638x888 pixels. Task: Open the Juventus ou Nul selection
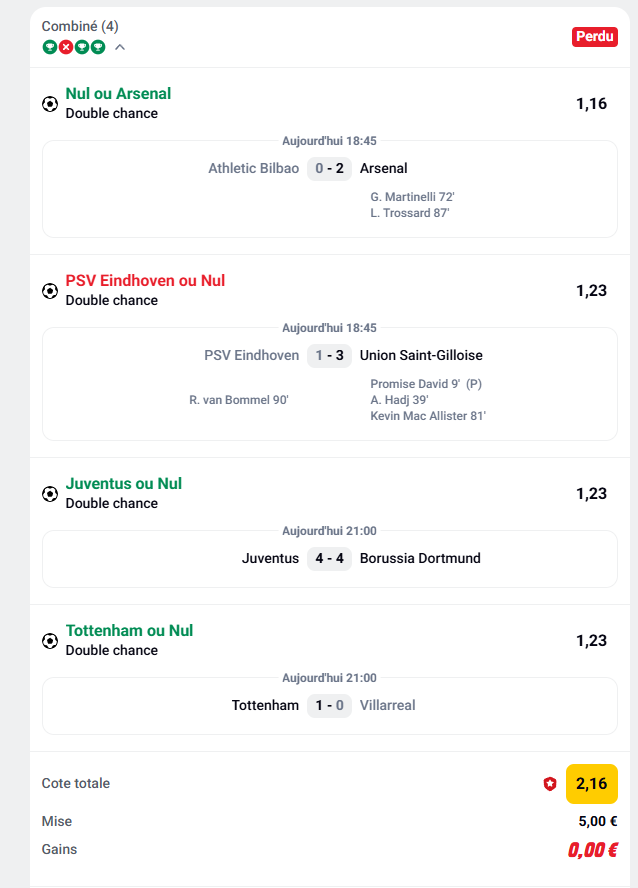tap(123, 484)
